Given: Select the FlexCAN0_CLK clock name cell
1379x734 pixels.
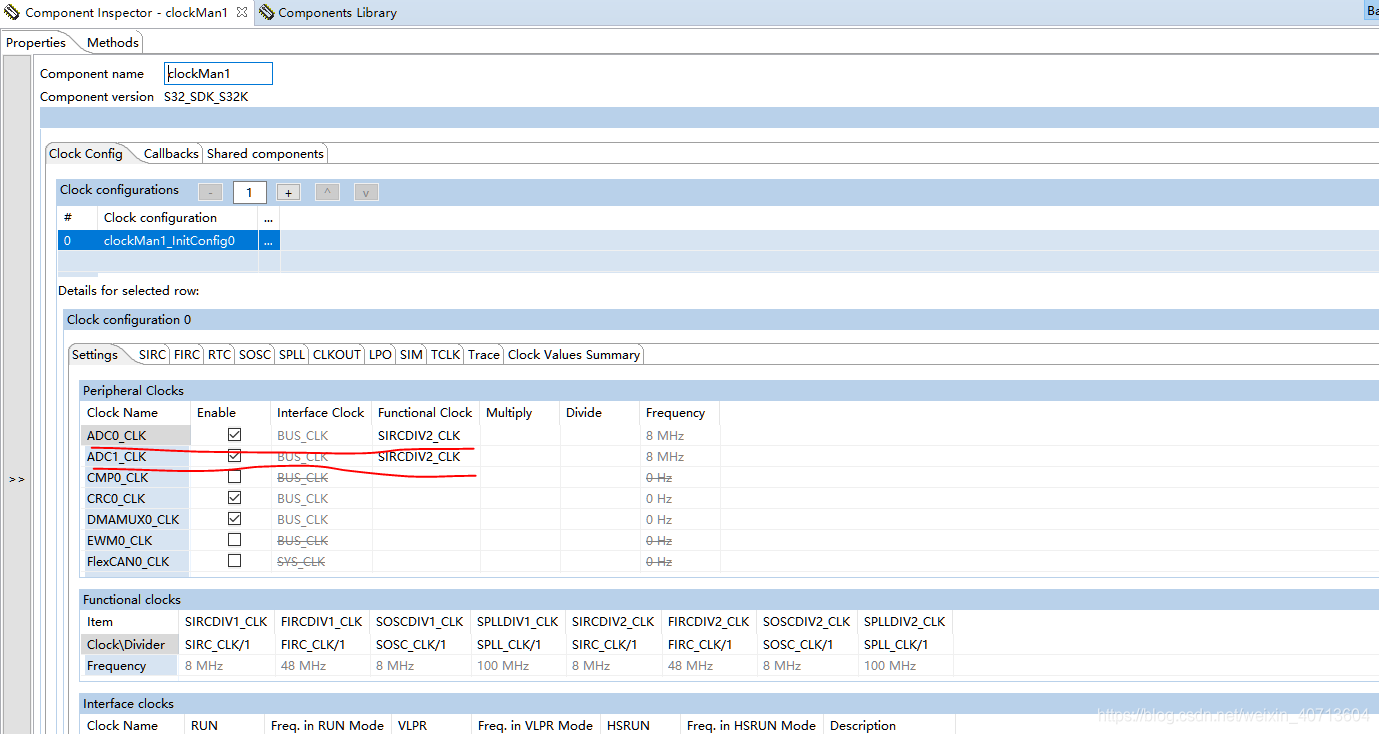Looking at the screenshot, I should pyautogui.click(x=135, y=561).
